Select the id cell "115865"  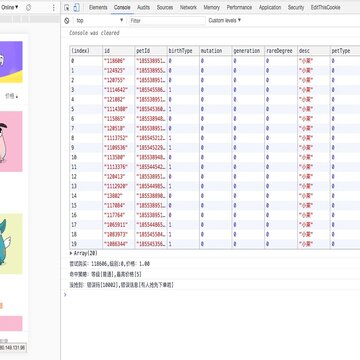(x=119, y=119)
